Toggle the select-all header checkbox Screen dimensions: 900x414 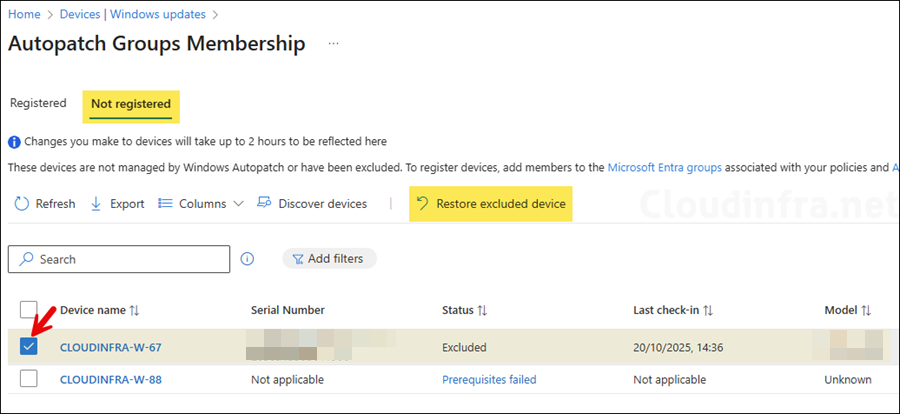pyautogui.click(x=29, y=309)
